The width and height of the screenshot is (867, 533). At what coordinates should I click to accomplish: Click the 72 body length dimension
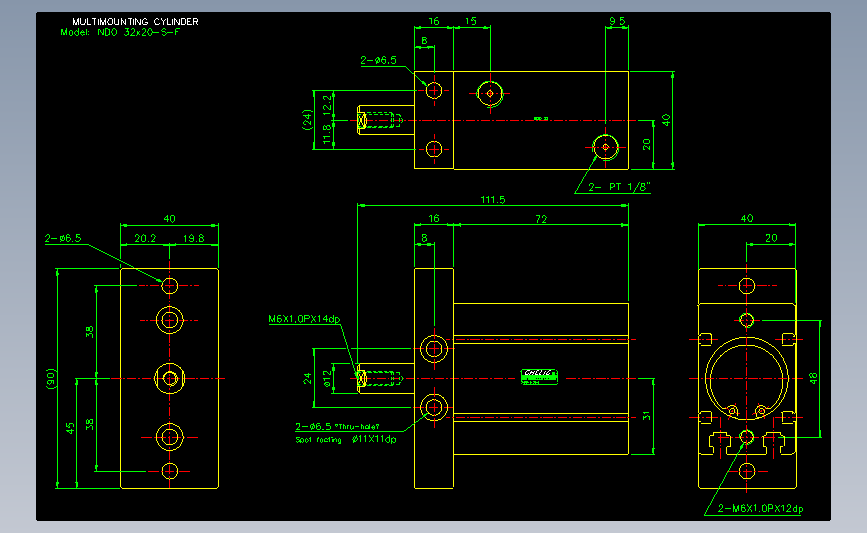[x=541, y=219]
